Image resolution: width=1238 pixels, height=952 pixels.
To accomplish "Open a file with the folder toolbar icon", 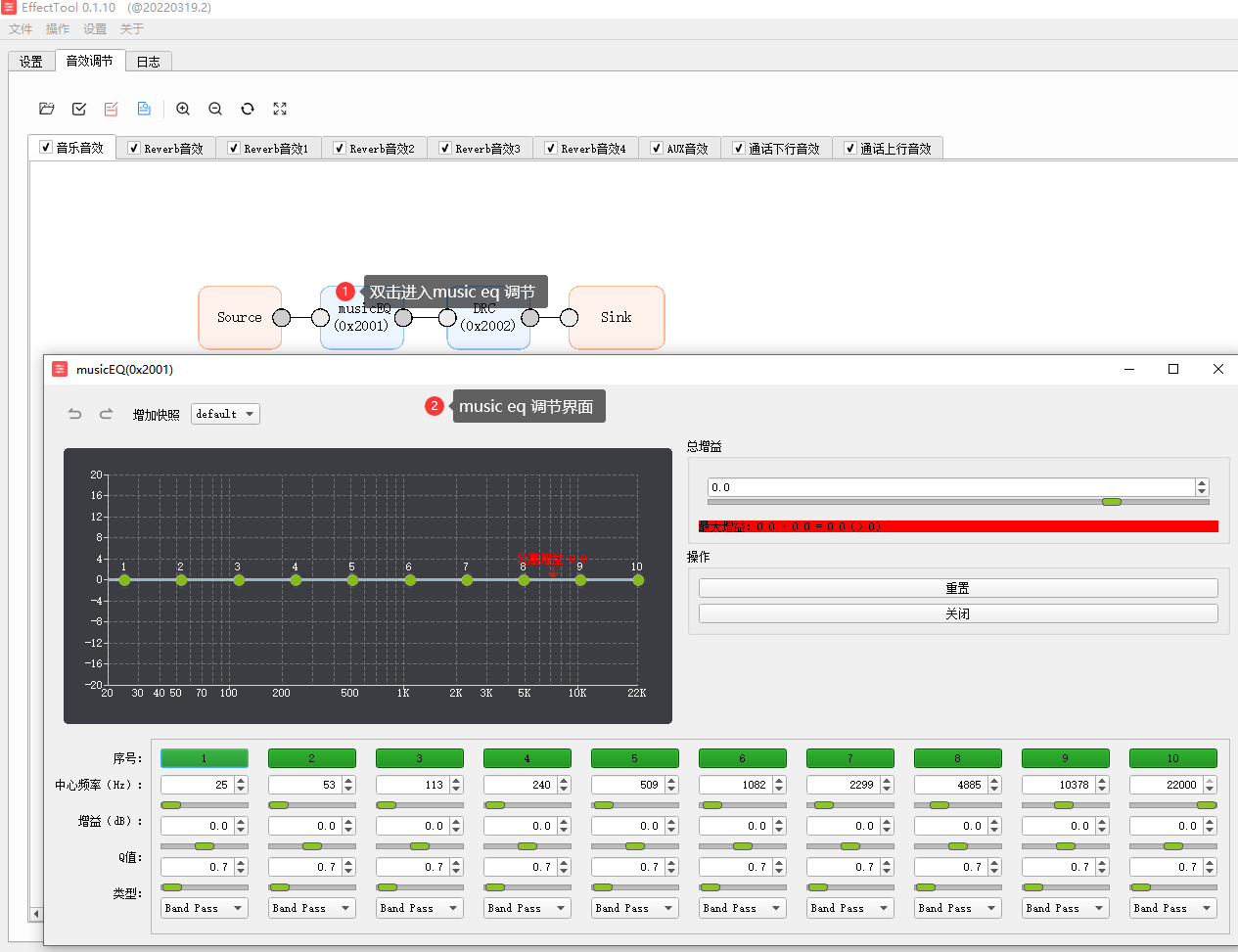I will coord(47,109).
